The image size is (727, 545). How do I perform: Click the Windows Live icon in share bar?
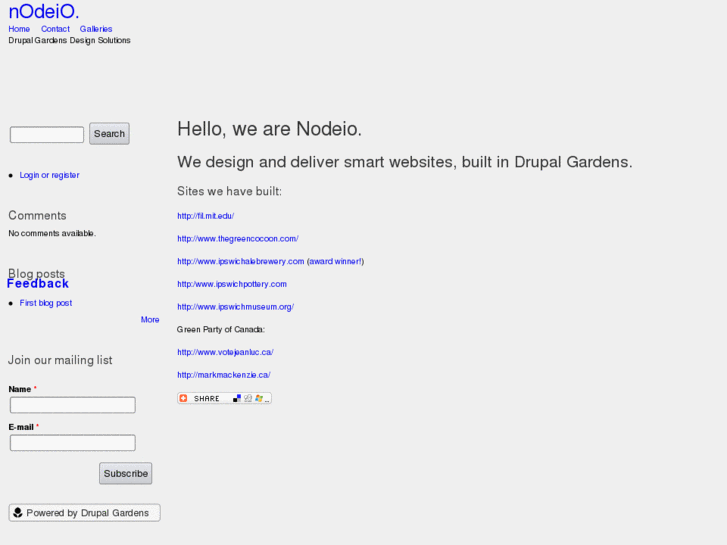[259, 398]
